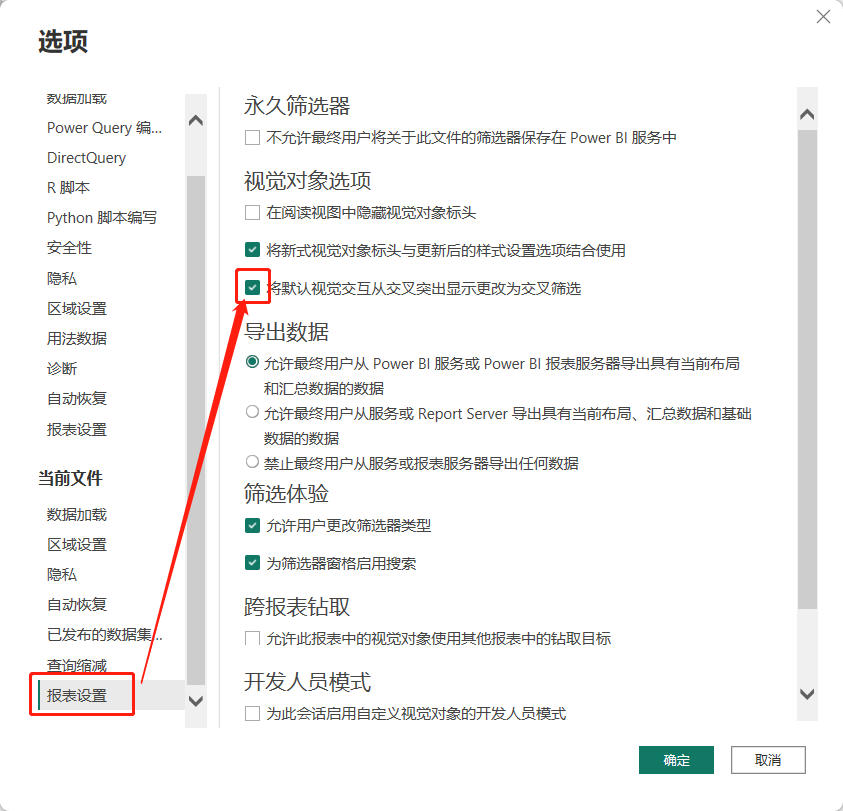
Task: Open global 区域设置 above 用法数据
Action: (77, 308)
